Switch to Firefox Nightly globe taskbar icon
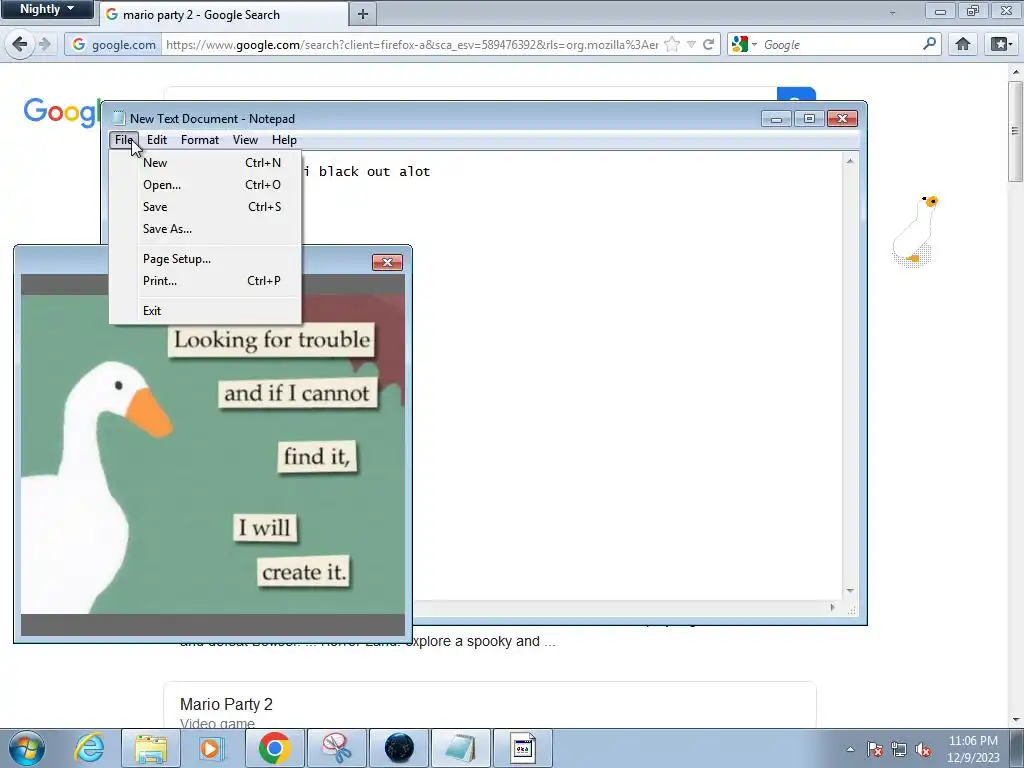The image size is (1024, 768). click(x=399, y=748)
